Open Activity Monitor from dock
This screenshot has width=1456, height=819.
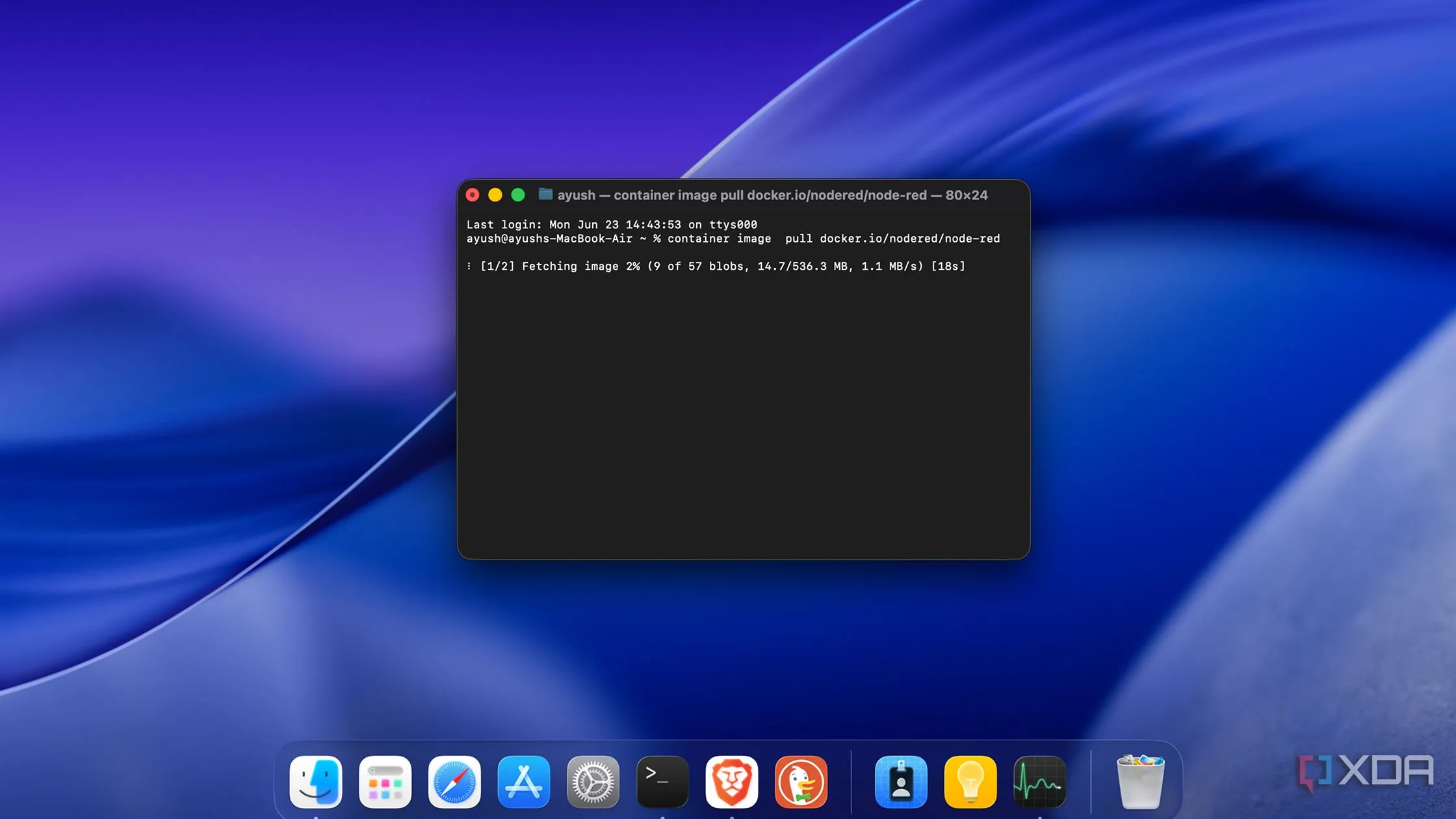pyautogui.click(x=1039, y=781)
